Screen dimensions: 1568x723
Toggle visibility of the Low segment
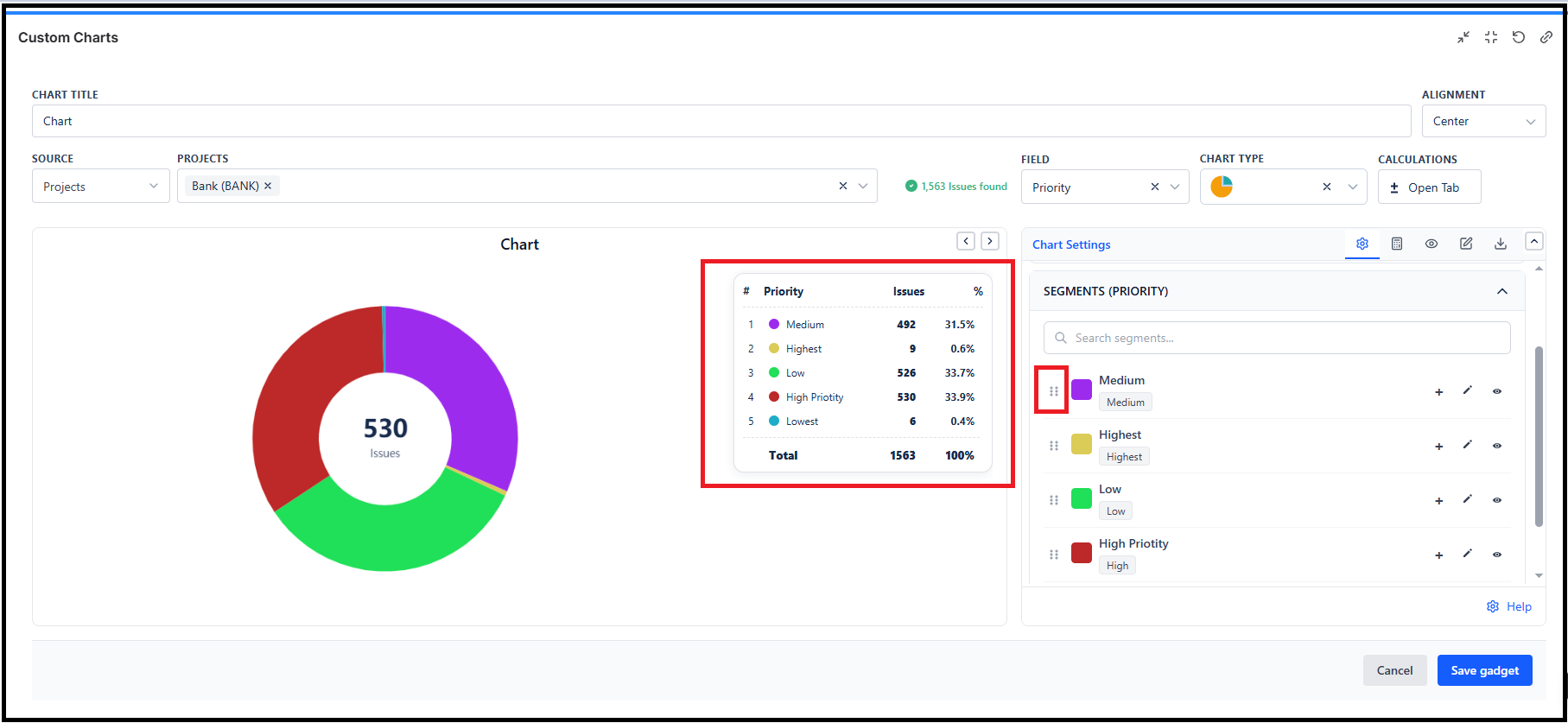tap(1497, 500)
